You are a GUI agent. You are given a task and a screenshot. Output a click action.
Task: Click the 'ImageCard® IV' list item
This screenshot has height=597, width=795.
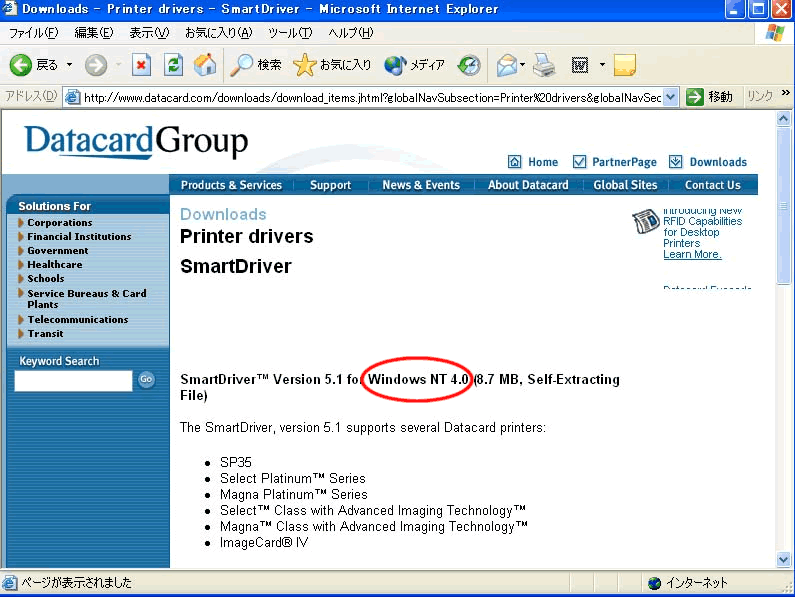click(264, 543)
